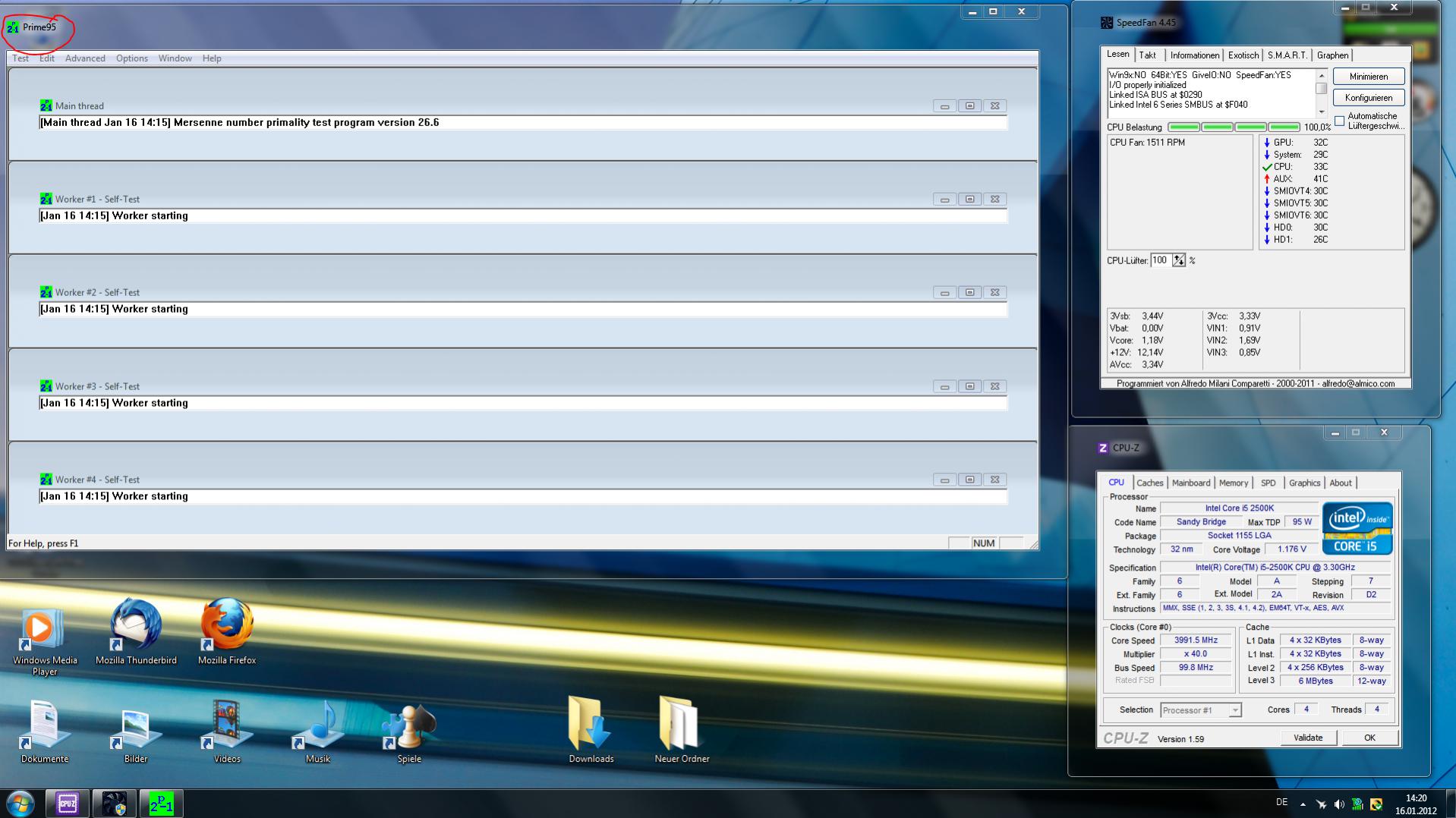Click the Validate button in CPU-Z
Screen dimensions: 1456x818
[x=1308, y=738]
